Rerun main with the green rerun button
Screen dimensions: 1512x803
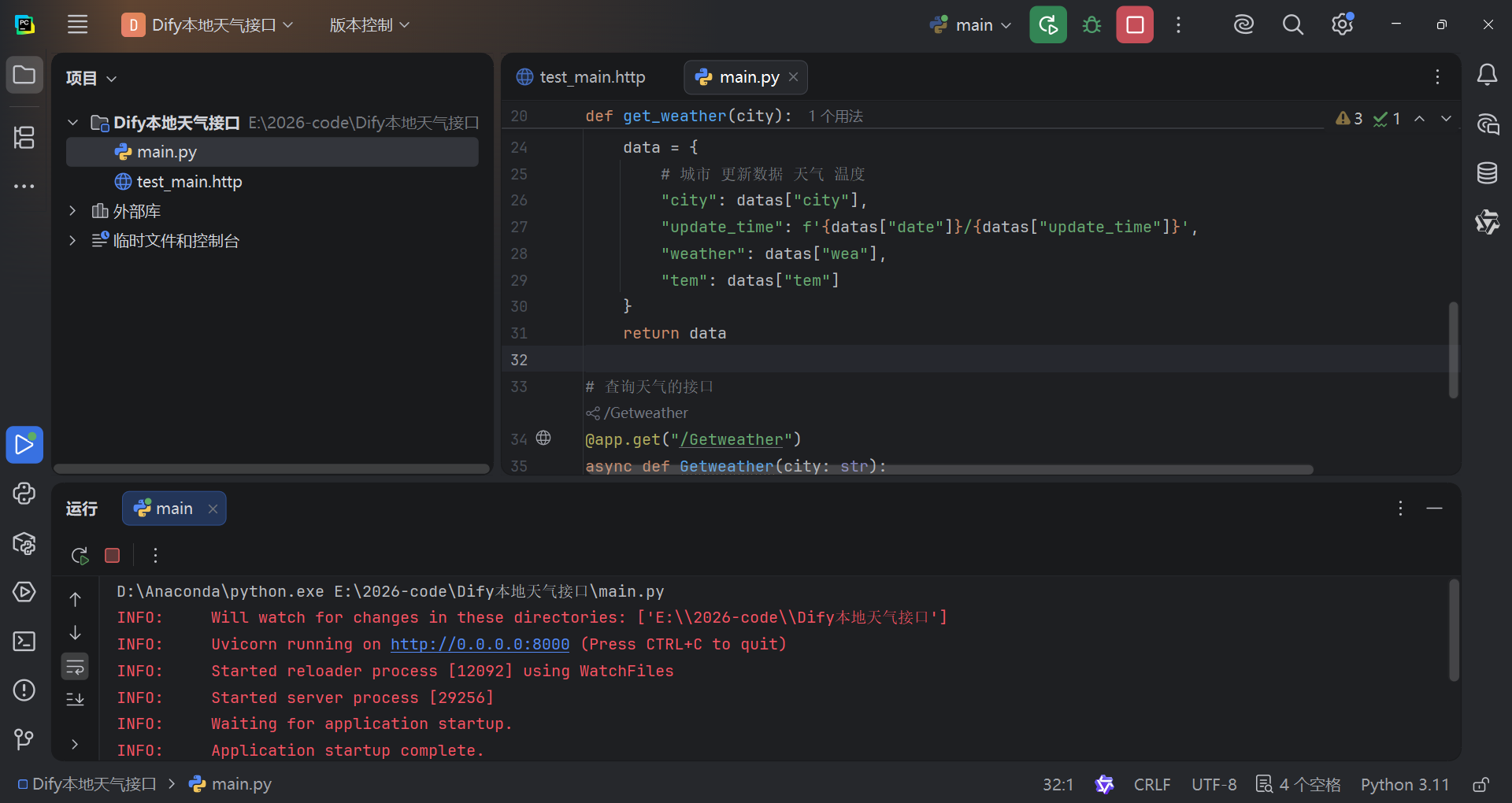point(1048,24)
